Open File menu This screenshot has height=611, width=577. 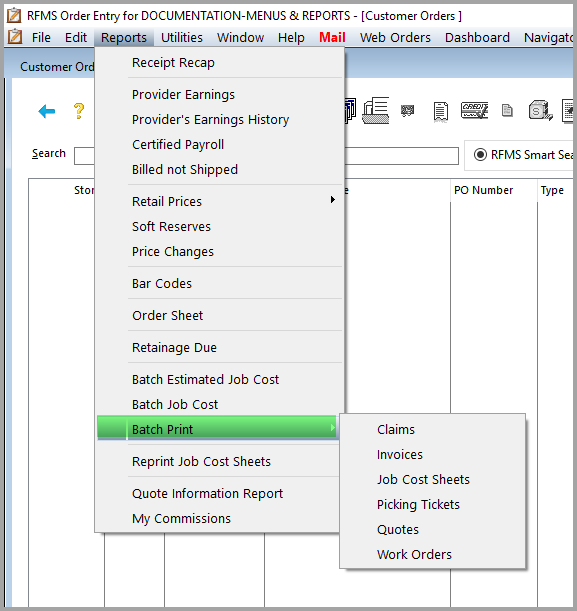[x=41, y=37]
